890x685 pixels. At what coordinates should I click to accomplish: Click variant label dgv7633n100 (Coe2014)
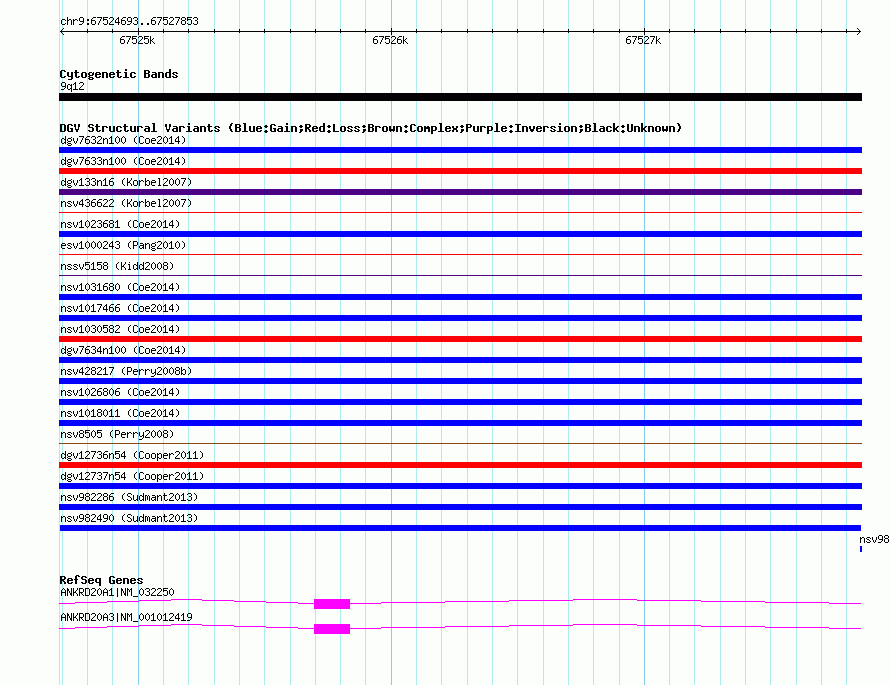tap(123, 161)
